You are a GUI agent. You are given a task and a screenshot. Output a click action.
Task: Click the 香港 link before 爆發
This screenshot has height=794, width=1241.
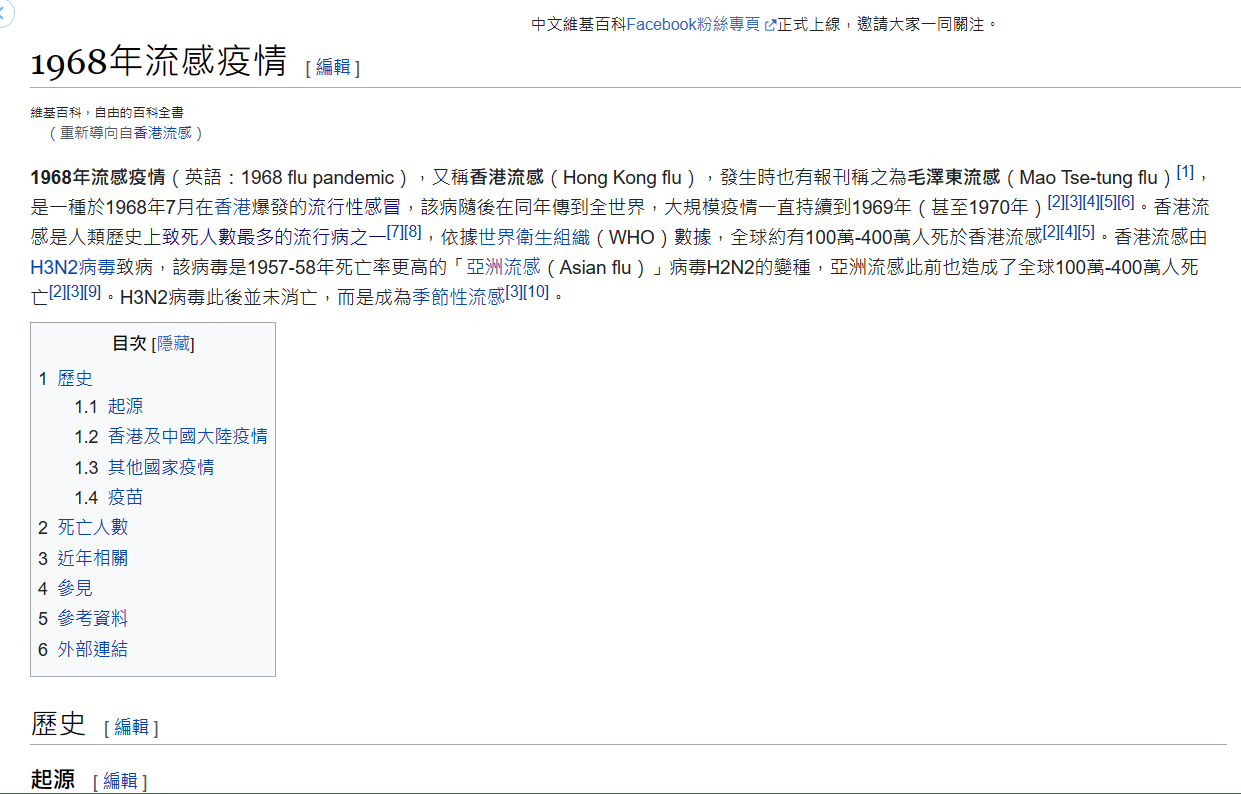pyautogui.click(x=233, y=207)
